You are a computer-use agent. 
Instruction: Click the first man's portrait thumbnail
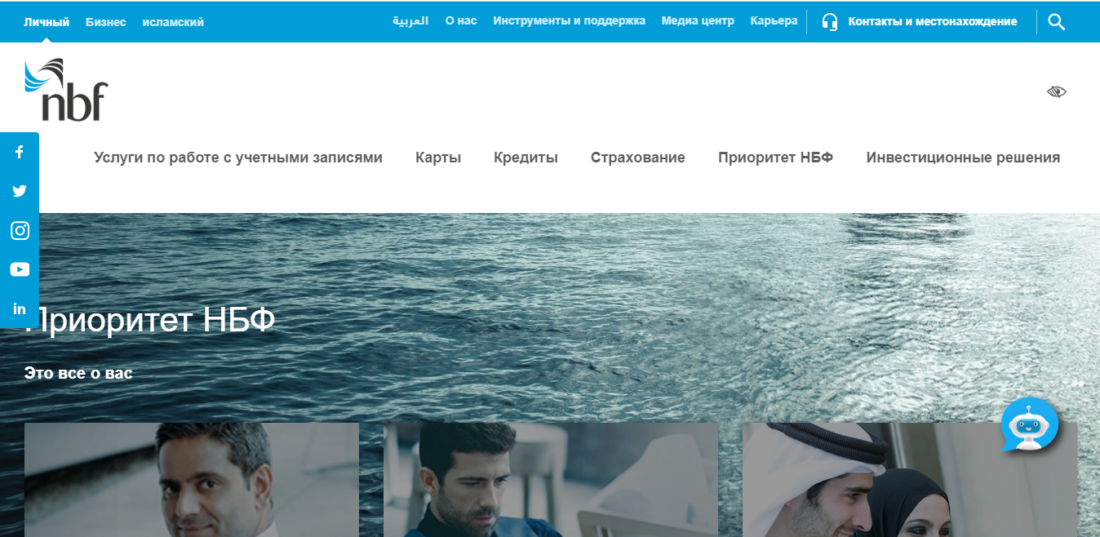pyautogui.click(x=191, y=480)
